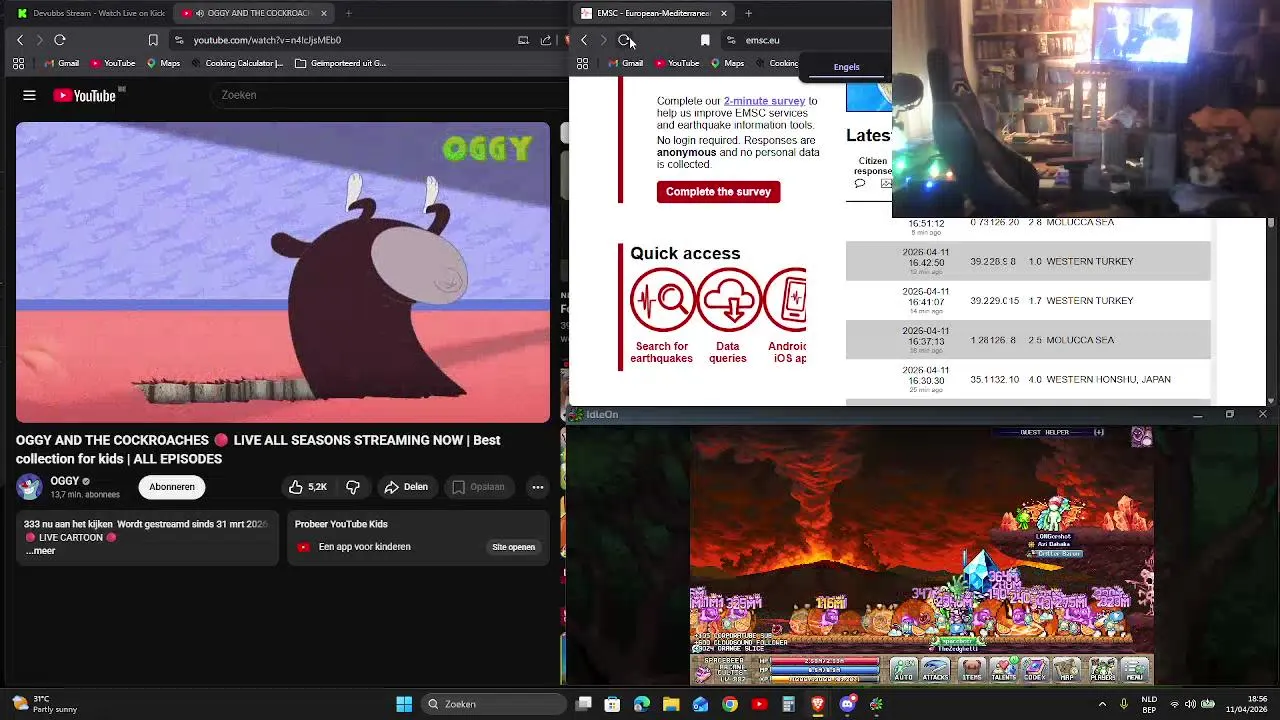
Task: Open Search for earthquakes quick access
Action: [662, 316]
